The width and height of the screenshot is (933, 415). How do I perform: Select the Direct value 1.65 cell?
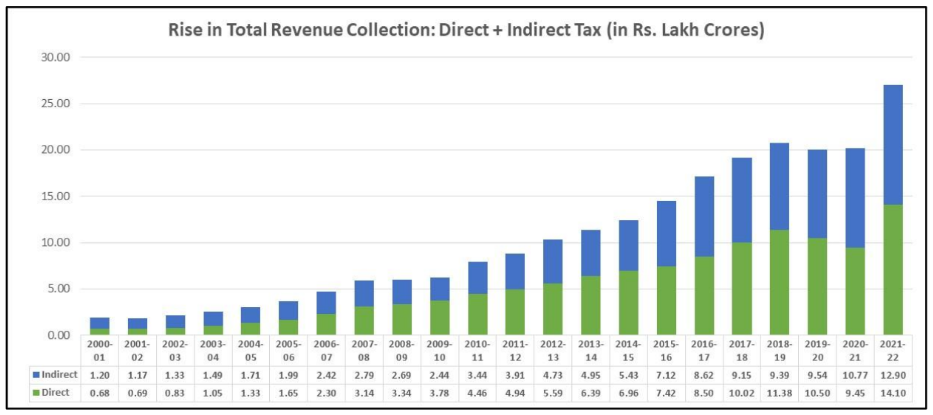coord(288,393)
